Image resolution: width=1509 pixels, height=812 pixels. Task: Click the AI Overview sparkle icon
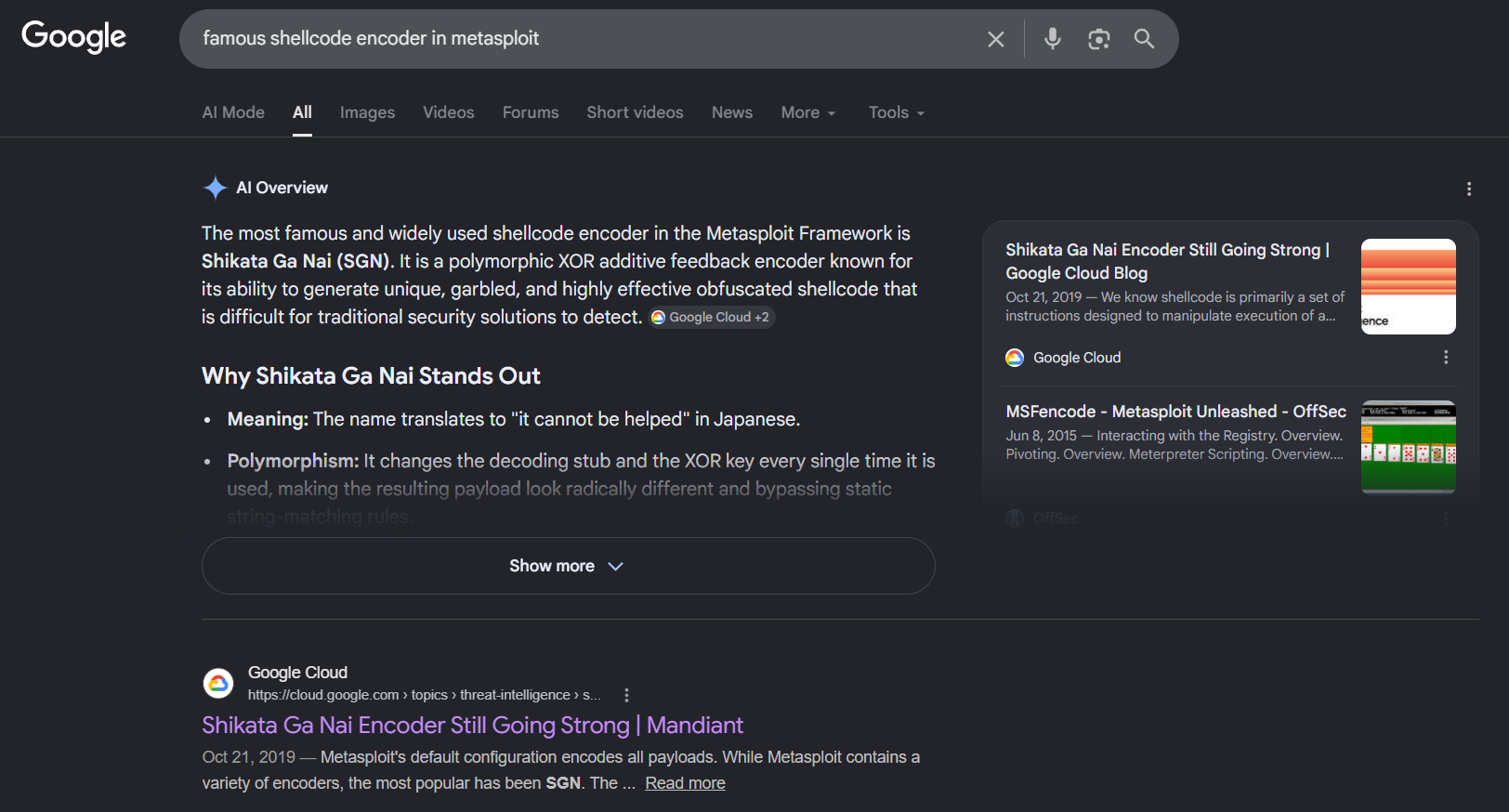(x=215, y=188)
